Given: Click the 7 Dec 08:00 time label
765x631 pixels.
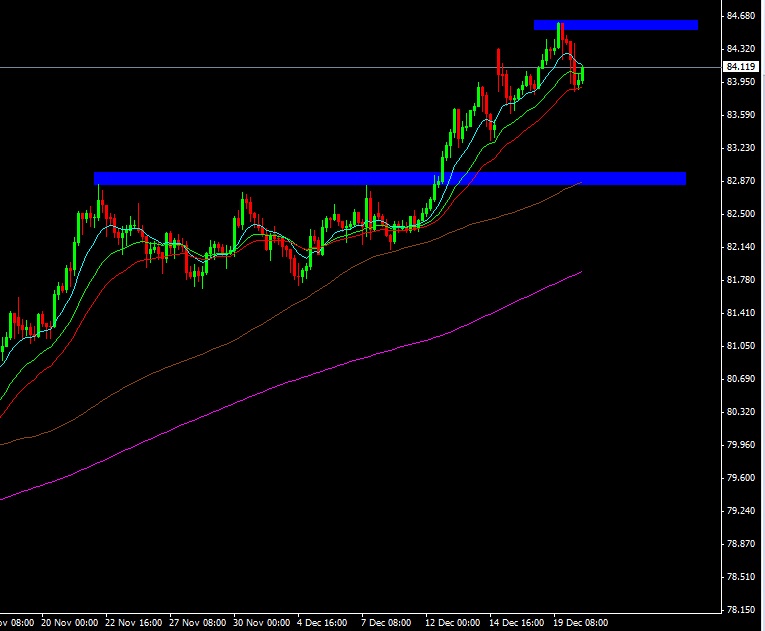Looking at the screenshot, I should (386, 623).
